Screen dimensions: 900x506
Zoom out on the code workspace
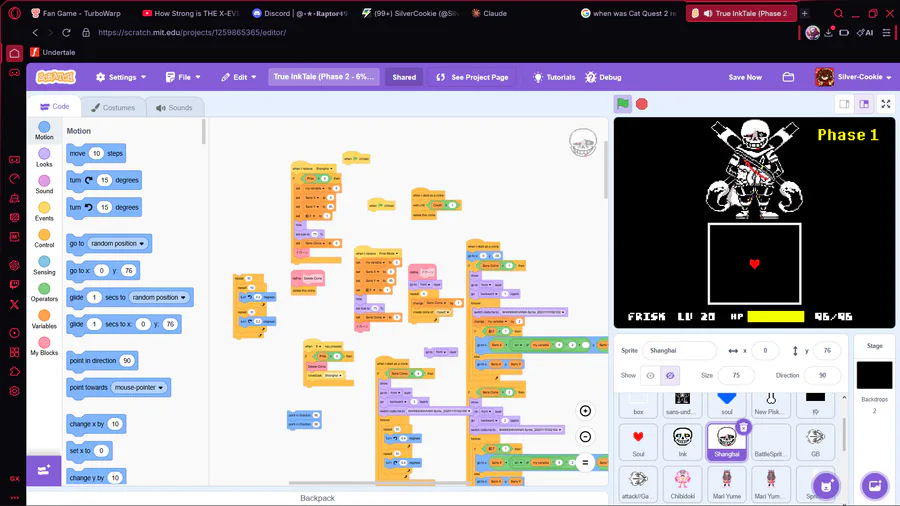point(585,437)
